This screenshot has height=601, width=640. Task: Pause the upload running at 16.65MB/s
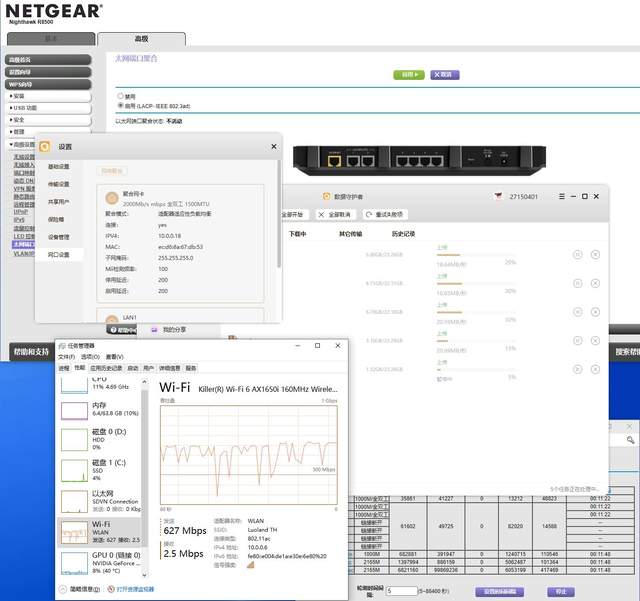[578, 283]
